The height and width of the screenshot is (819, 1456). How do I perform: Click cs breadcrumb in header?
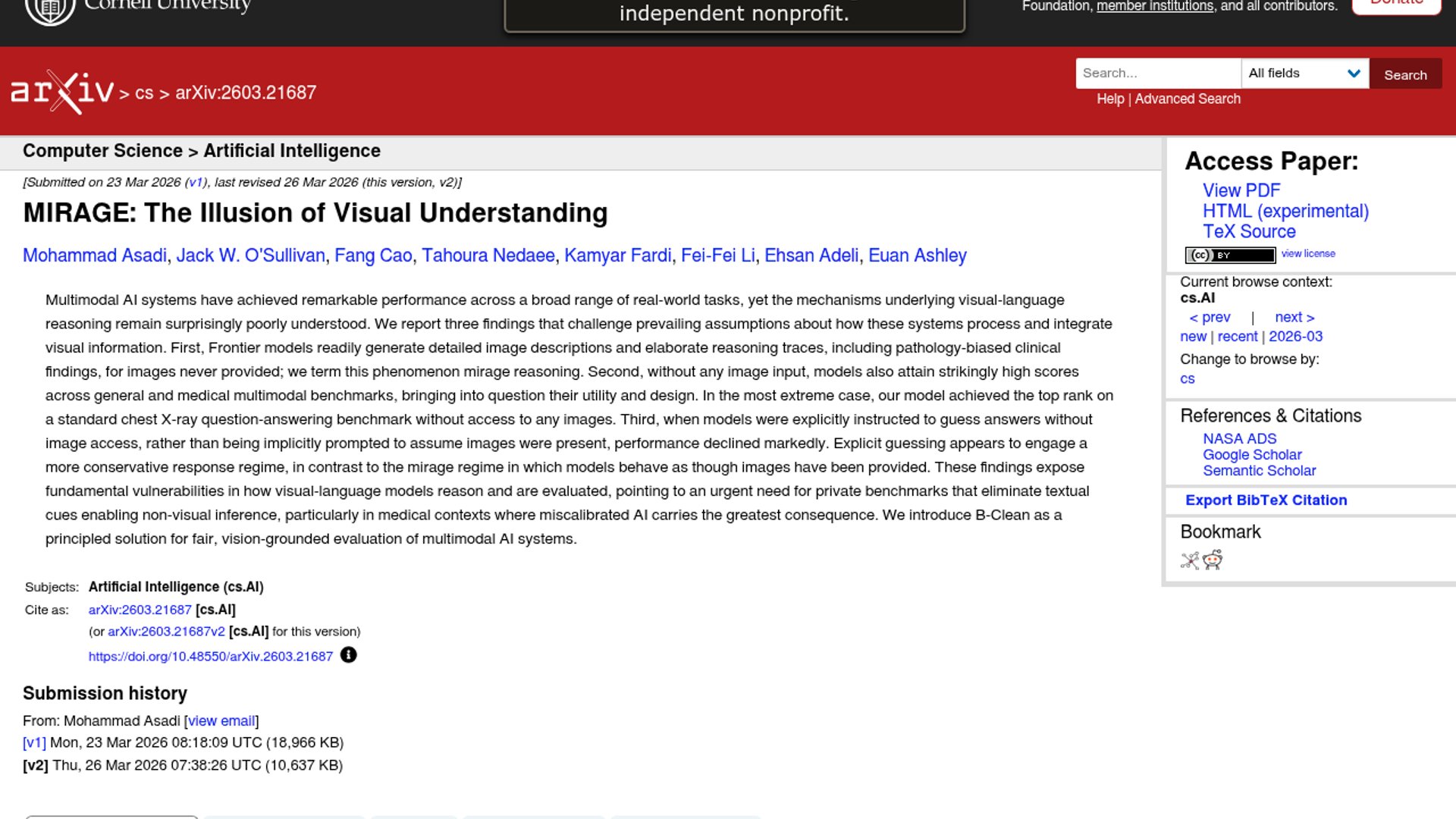[144, 93]
